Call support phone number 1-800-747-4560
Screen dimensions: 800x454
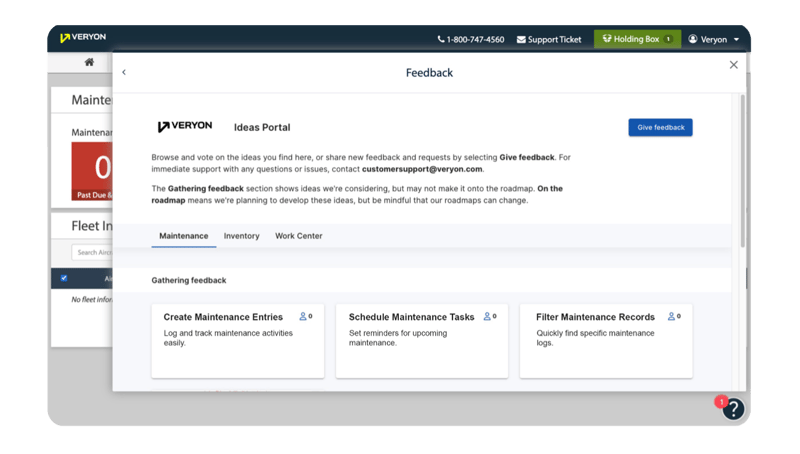pyautogui.click(x=470, y=39)
